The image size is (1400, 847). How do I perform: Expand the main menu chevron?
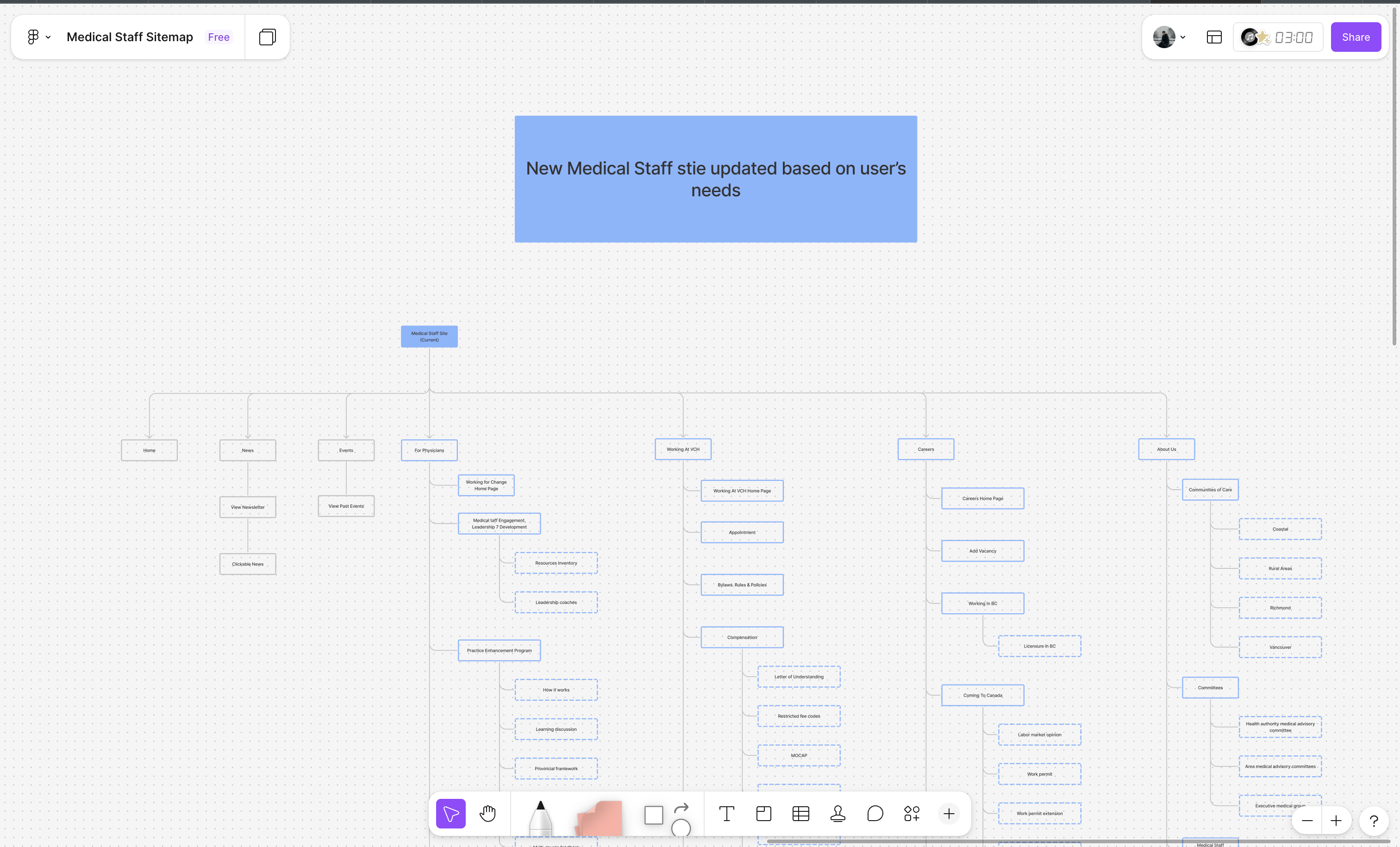(48, 37)
